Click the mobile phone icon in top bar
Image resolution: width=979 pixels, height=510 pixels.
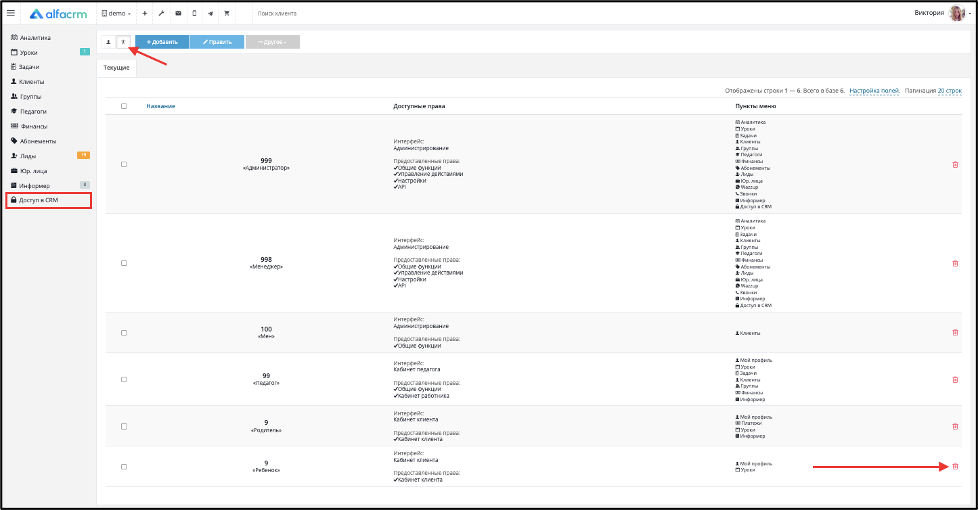(x=194, y=13)
